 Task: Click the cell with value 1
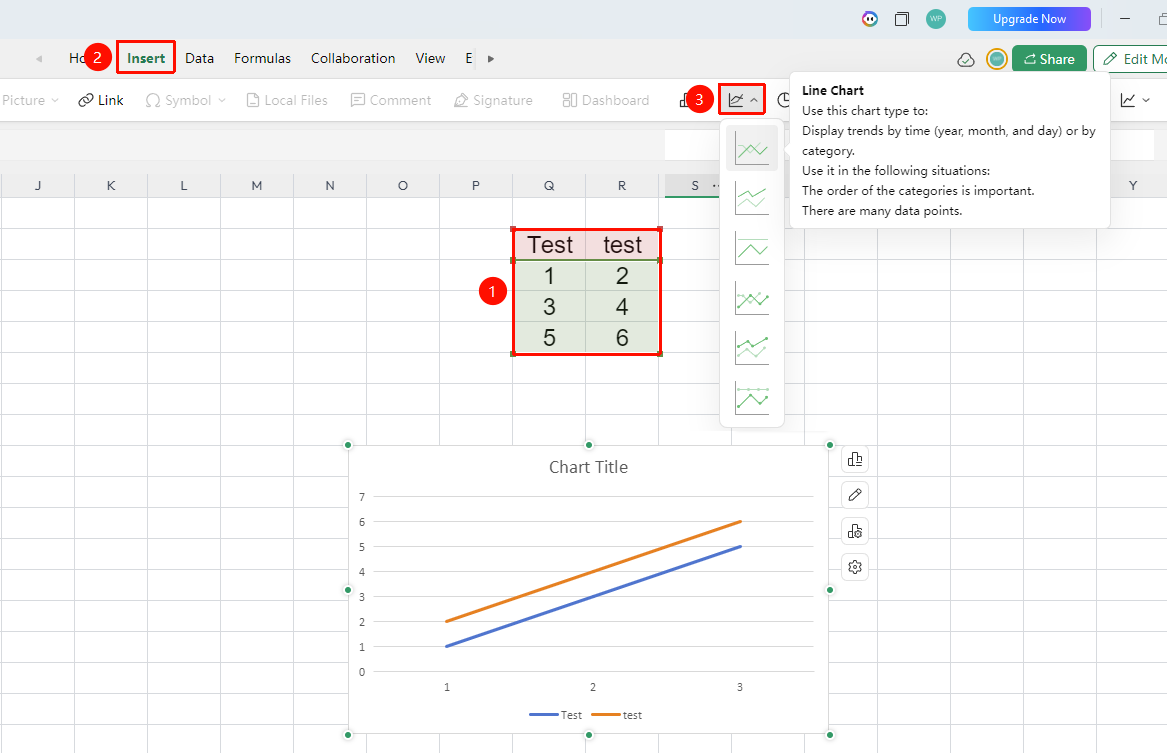[549, 276]
